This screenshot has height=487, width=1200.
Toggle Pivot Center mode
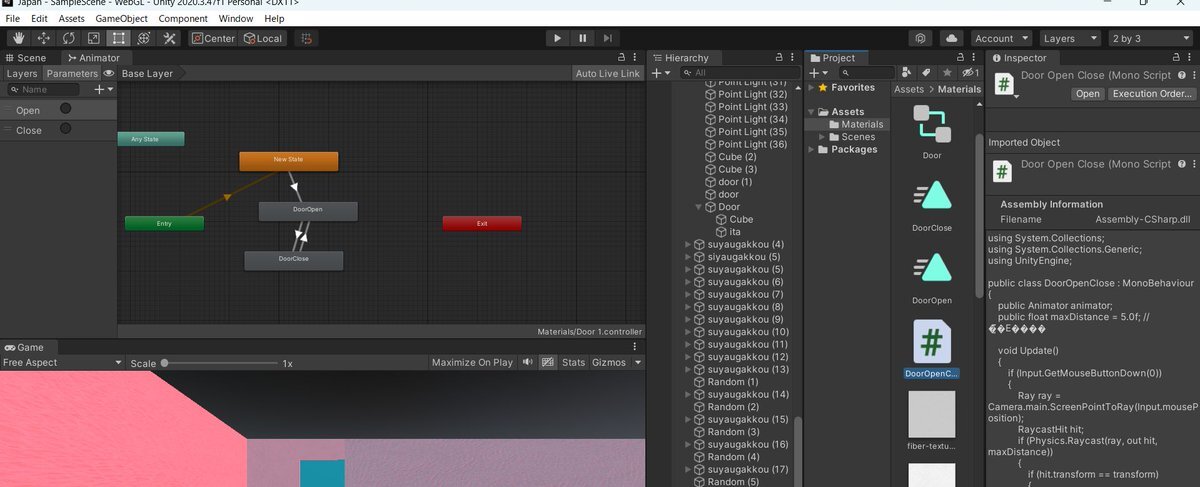pyautogui.click(x=213, y=38)
